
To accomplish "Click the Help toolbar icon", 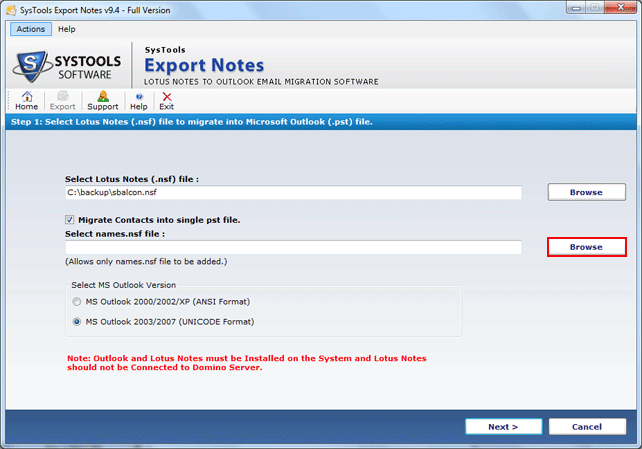I will tap(139, 101).
